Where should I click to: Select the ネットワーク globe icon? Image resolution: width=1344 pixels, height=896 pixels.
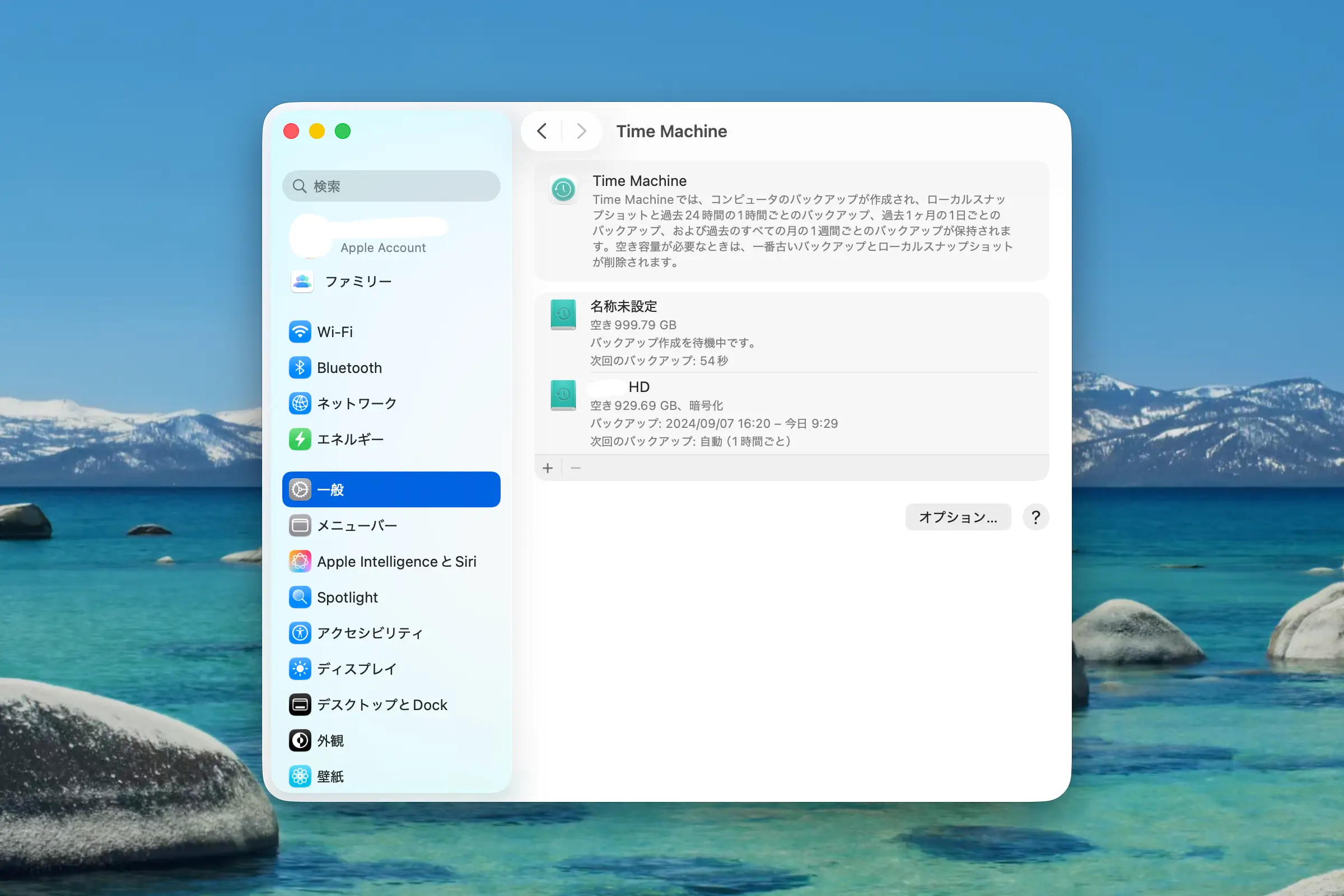coord(300,403)
